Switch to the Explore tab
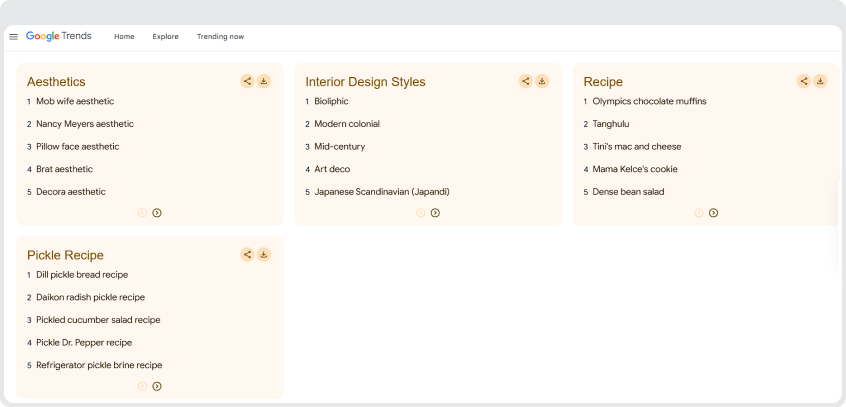 [x=165, y=37]
